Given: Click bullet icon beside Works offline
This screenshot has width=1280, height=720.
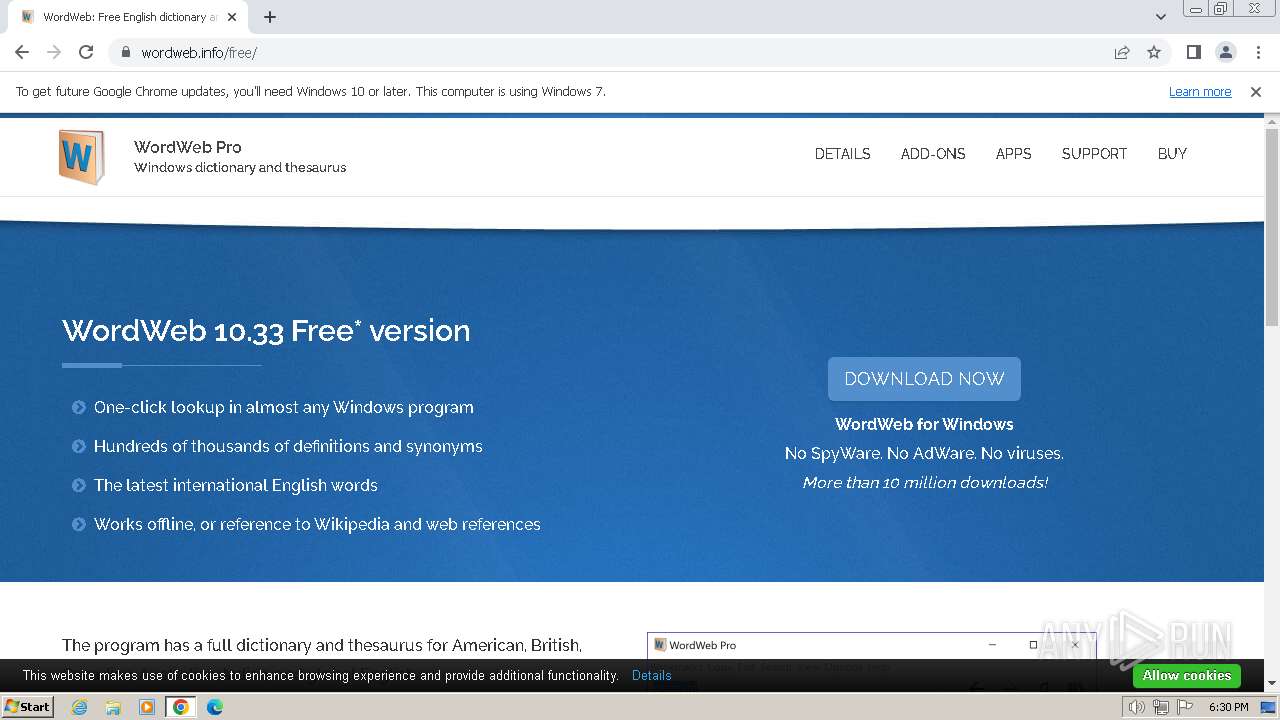Looking at the screenshot, I should click(x=79, y=524).
